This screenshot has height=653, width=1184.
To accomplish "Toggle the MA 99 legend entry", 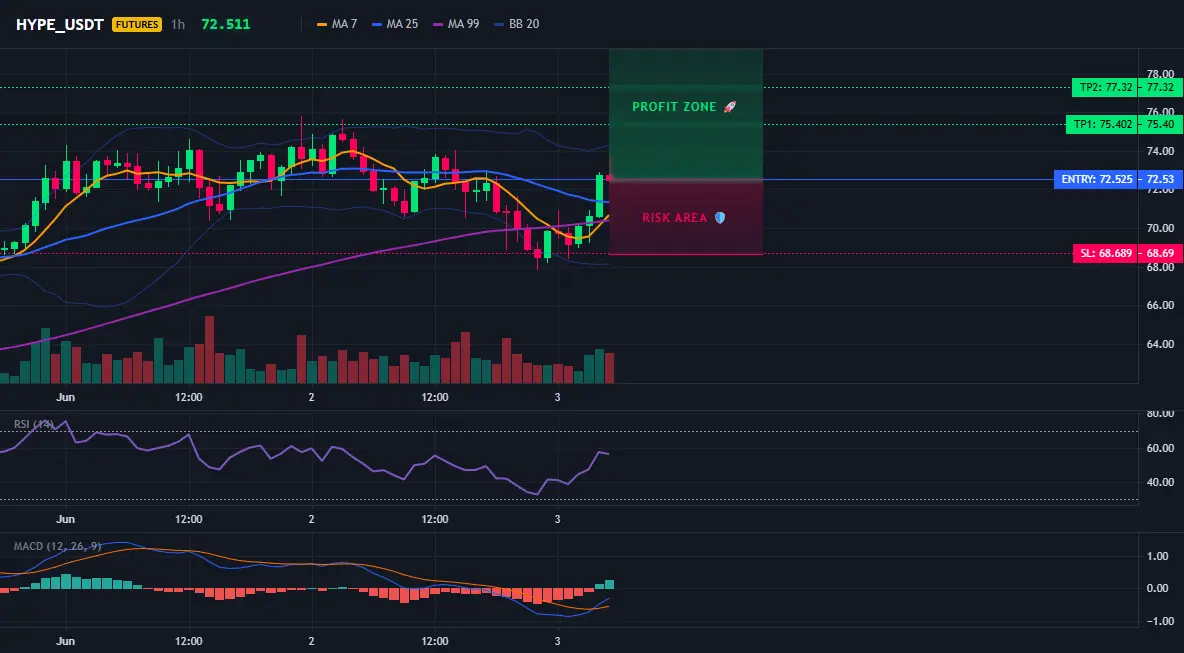I will click(456, 24).
